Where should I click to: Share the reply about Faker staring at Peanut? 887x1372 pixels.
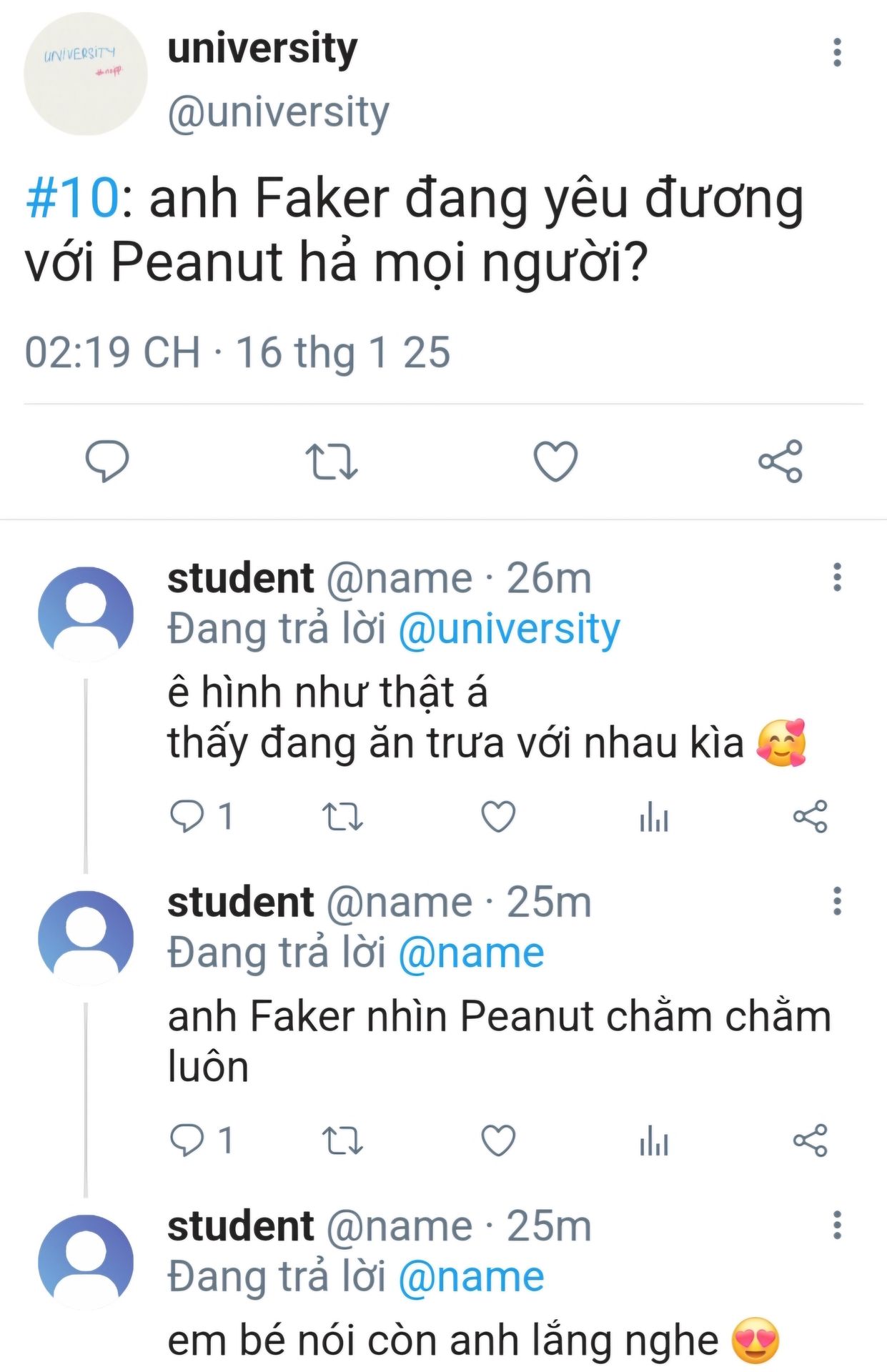pos(810,1140)
